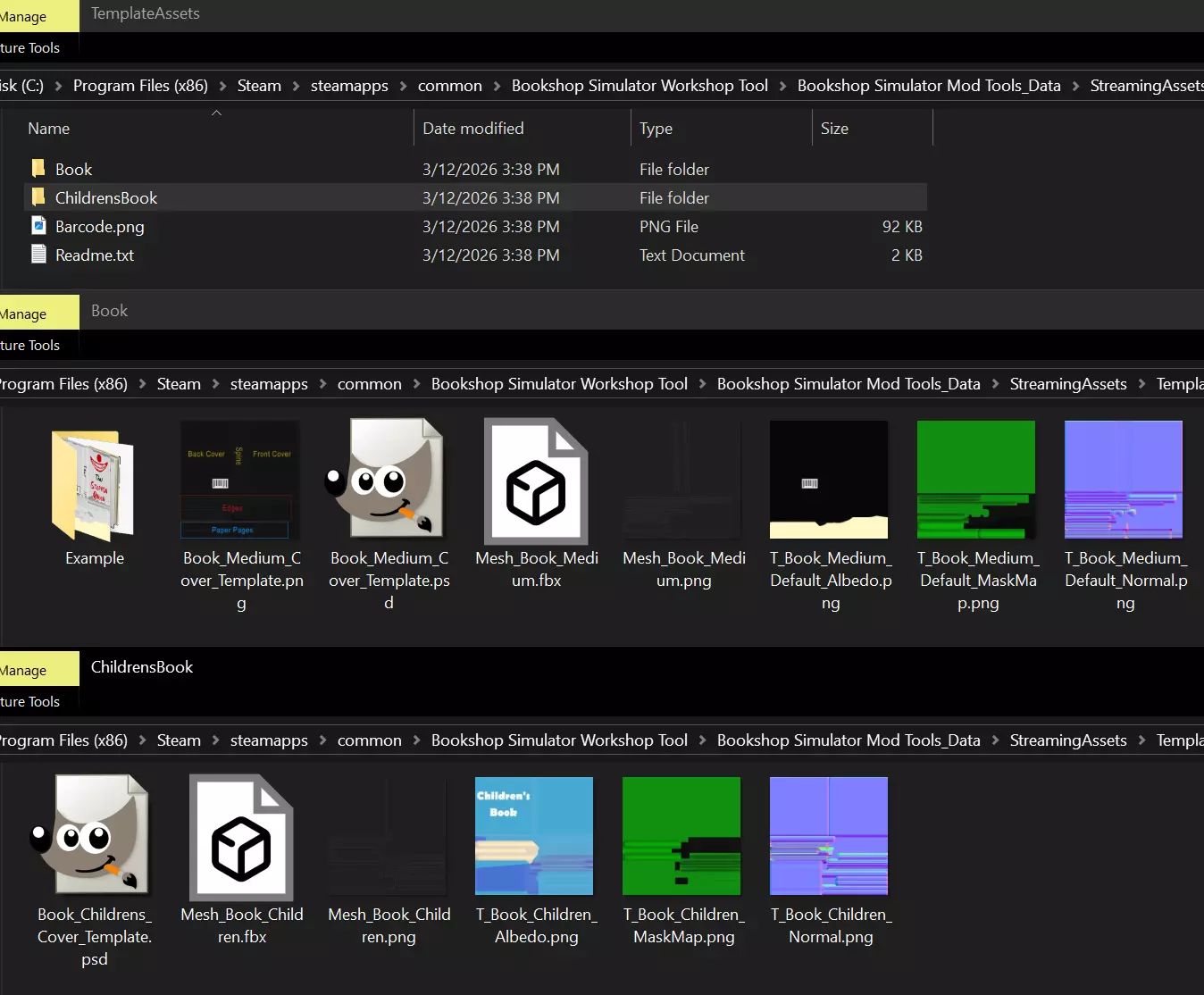Screen dimensions: 1204x995
Task: Select the Mesh_Book_Children.fbx 3D model icon
Action: [241, 837]
